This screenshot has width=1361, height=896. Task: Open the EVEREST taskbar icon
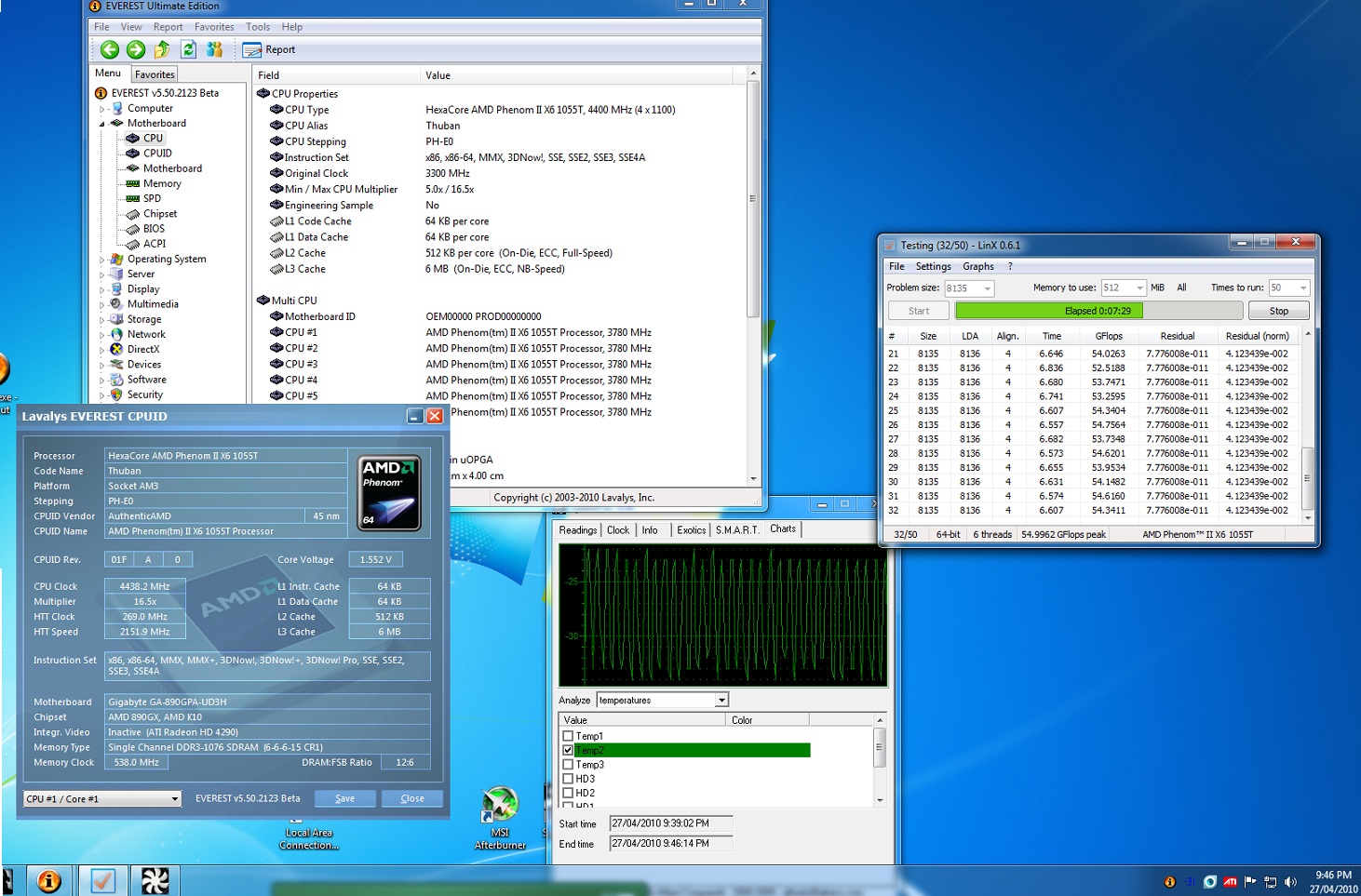(x=48, y=880)
